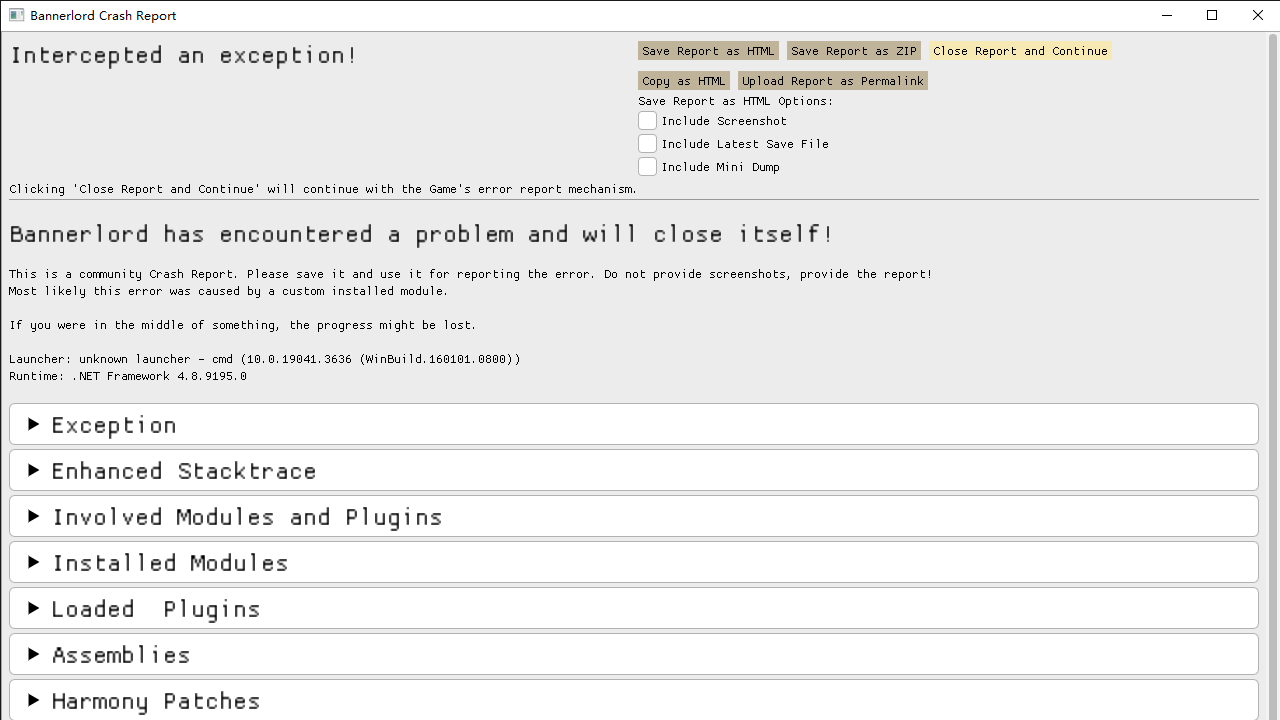Screen dimensions: 1280x720
Task: Click the Bannerlord Crash Report window icon
Action: coord(16,15)
